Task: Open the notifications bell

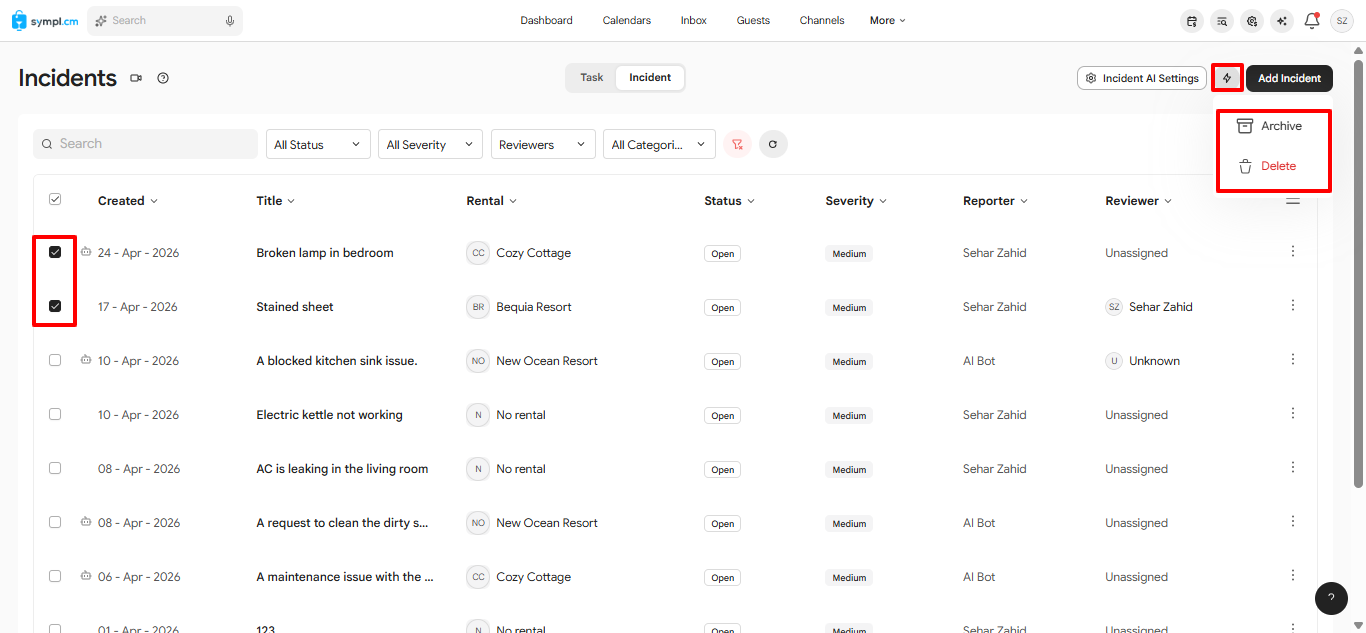Action: (x=1312, y=20)
